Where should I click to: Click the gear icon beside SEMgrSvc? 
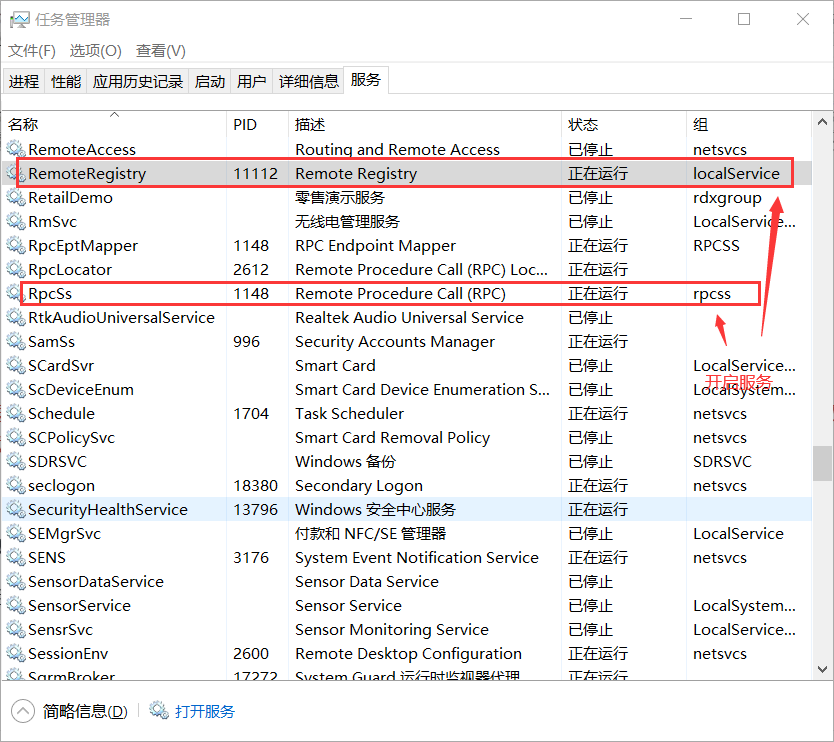16,533
